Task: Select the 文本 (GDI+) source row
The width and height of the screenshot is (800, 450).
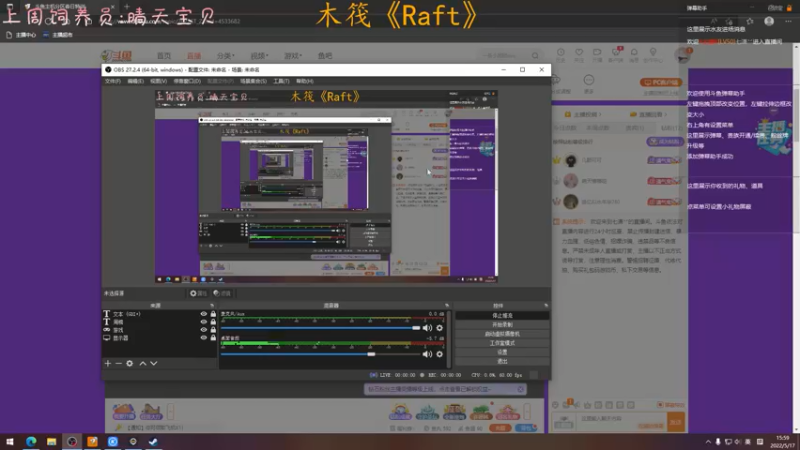Action: 160,314
